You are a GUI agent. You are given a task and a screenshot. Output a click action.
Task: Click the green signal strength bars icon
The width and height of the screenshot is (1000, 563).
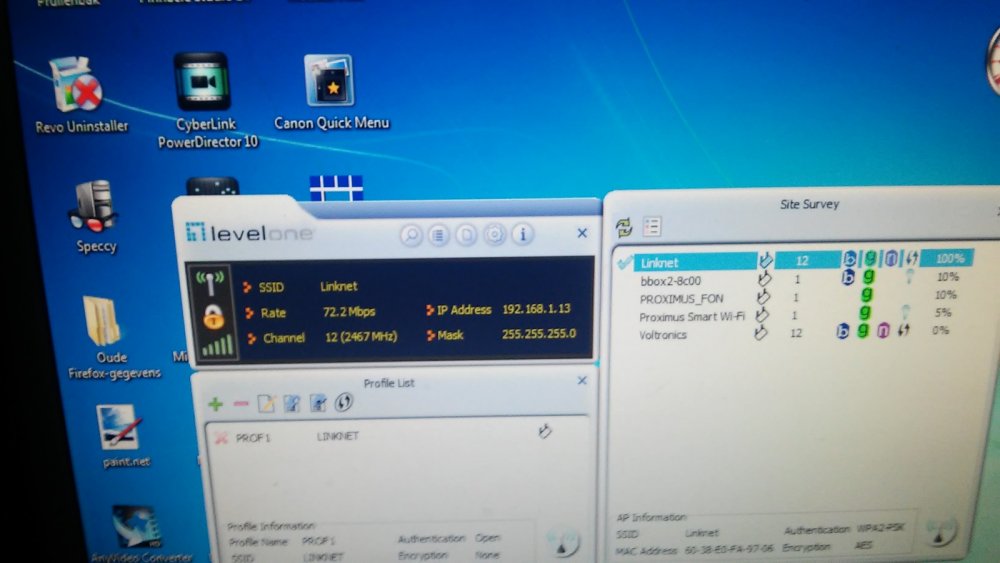point(217,346)
